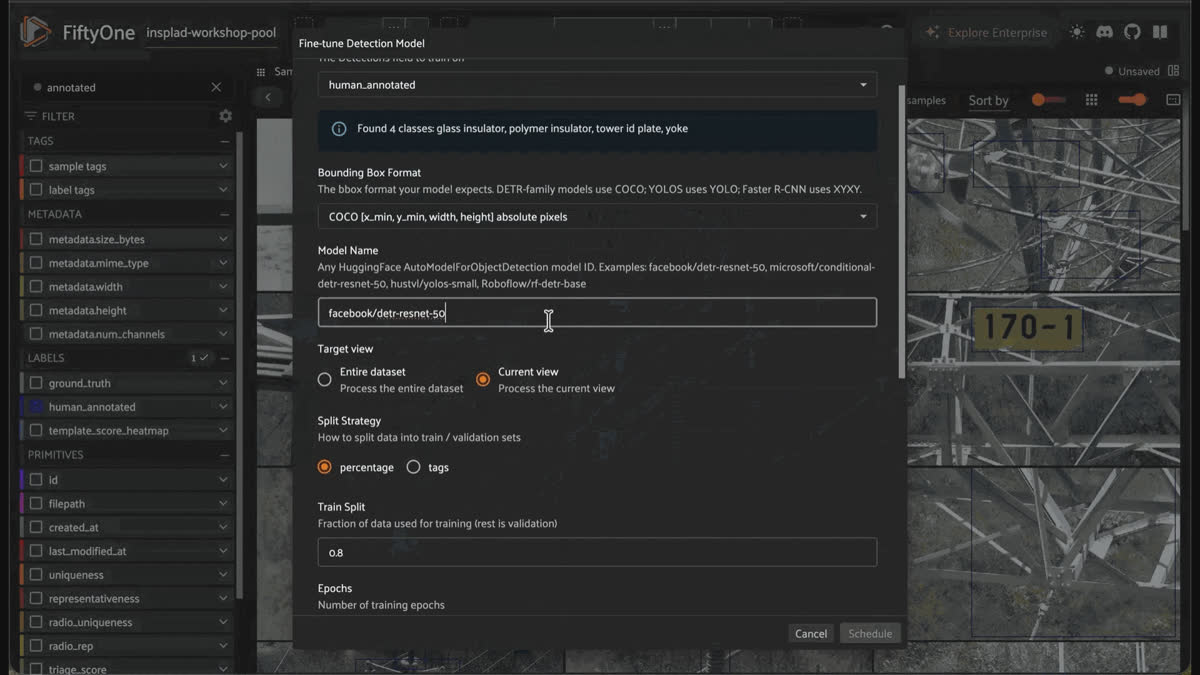Viewport: 1200px width, 675px height.
Task: Click the dataset name insplad-workshop-pool
Action: pos(211,33)
